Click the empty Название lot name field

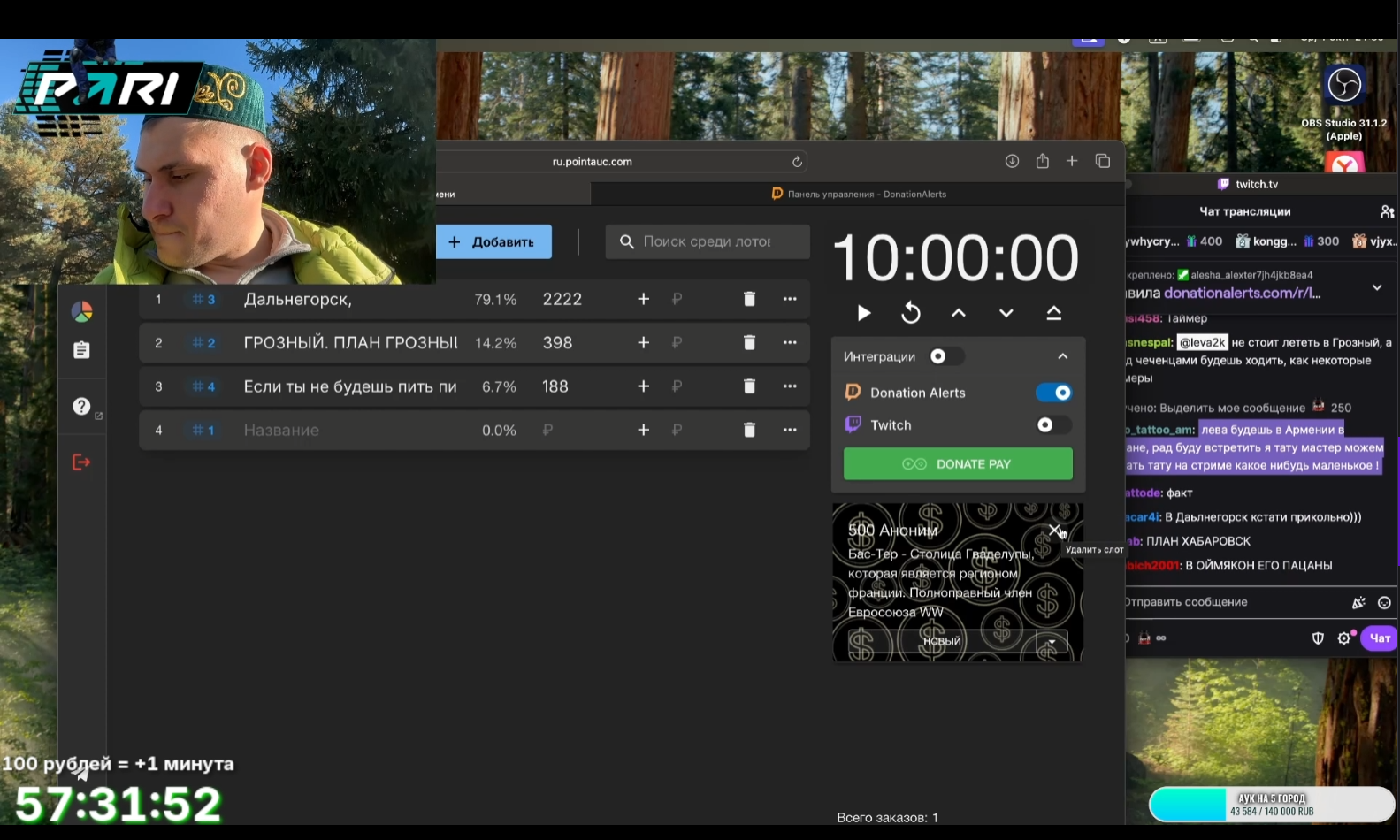[x=350, y=431]
